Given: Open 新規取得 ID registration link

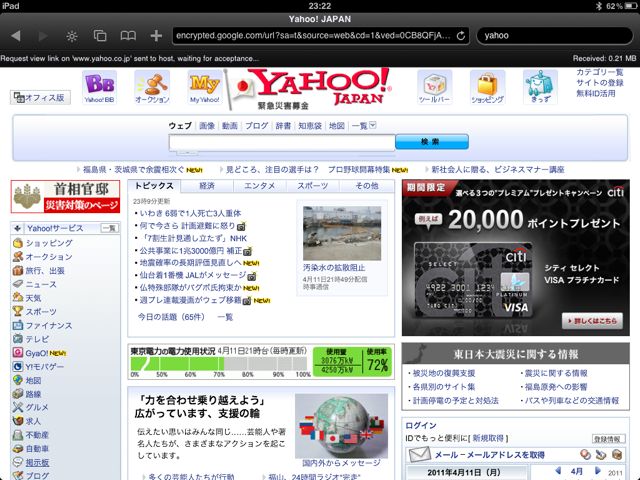Looking at the screenshot, I should tap(488, 438).
